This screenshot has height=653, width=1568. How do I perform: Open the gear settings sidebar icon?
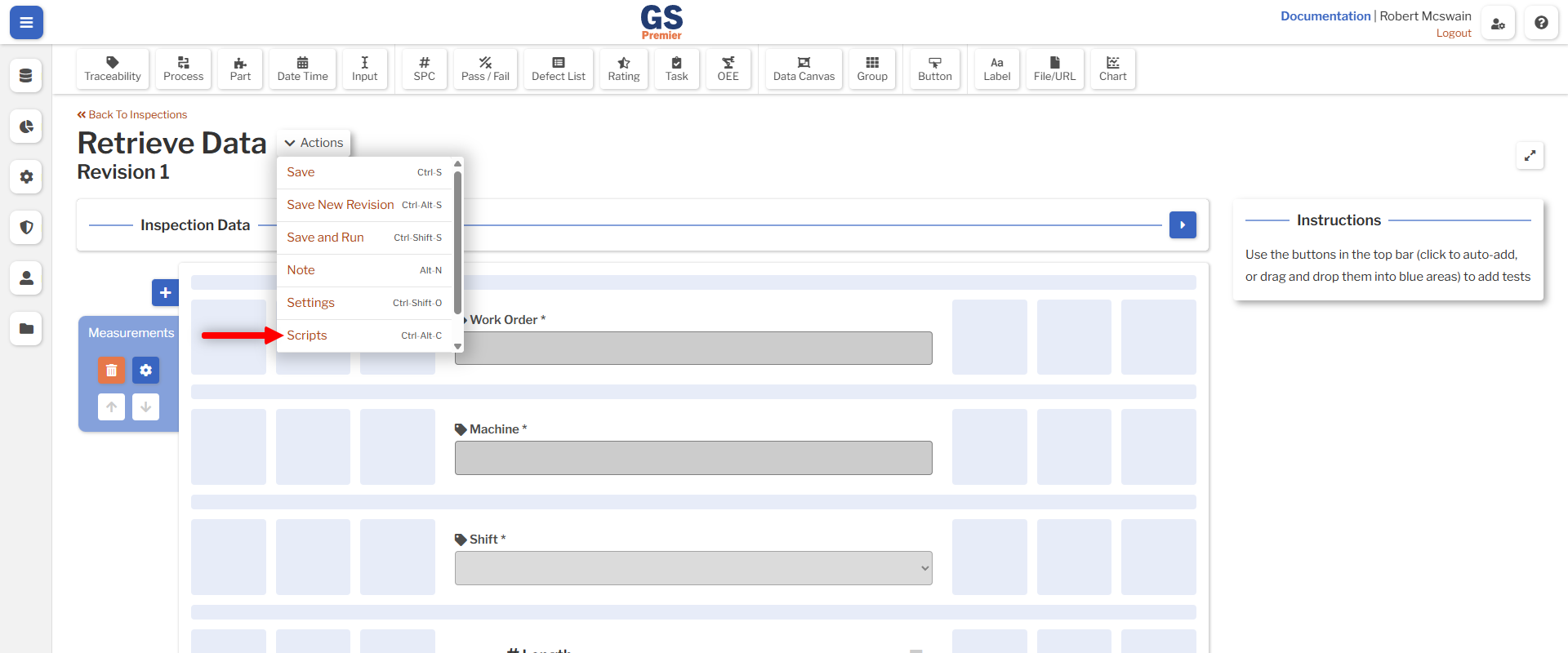[x=26, y=177]
